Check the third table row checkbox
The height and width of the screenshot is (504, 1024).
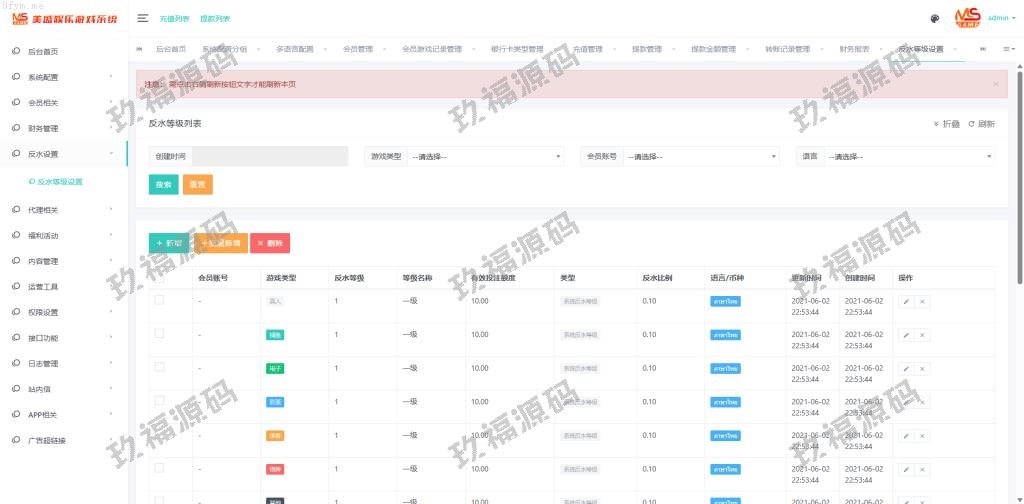[x=159, y=367]
